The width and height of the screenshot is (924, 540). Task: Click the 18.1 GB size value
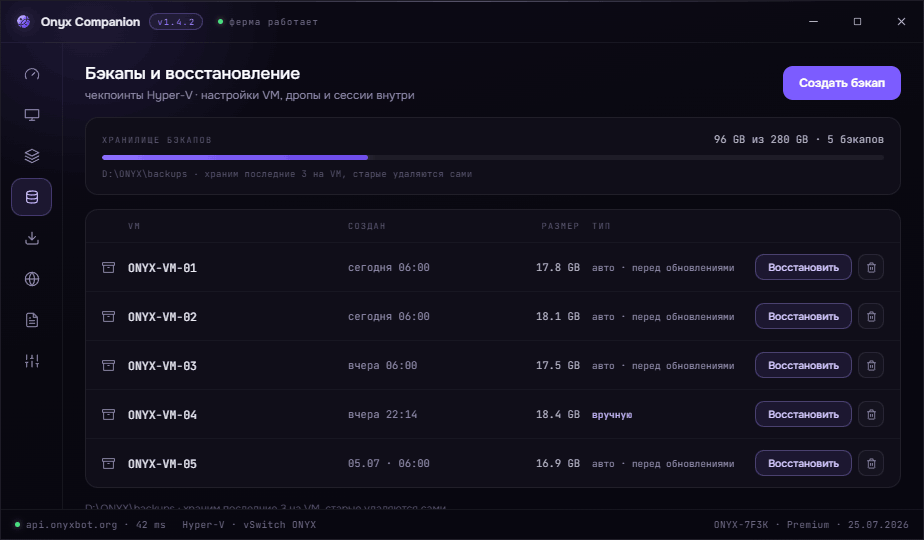[x=557, y=317]
